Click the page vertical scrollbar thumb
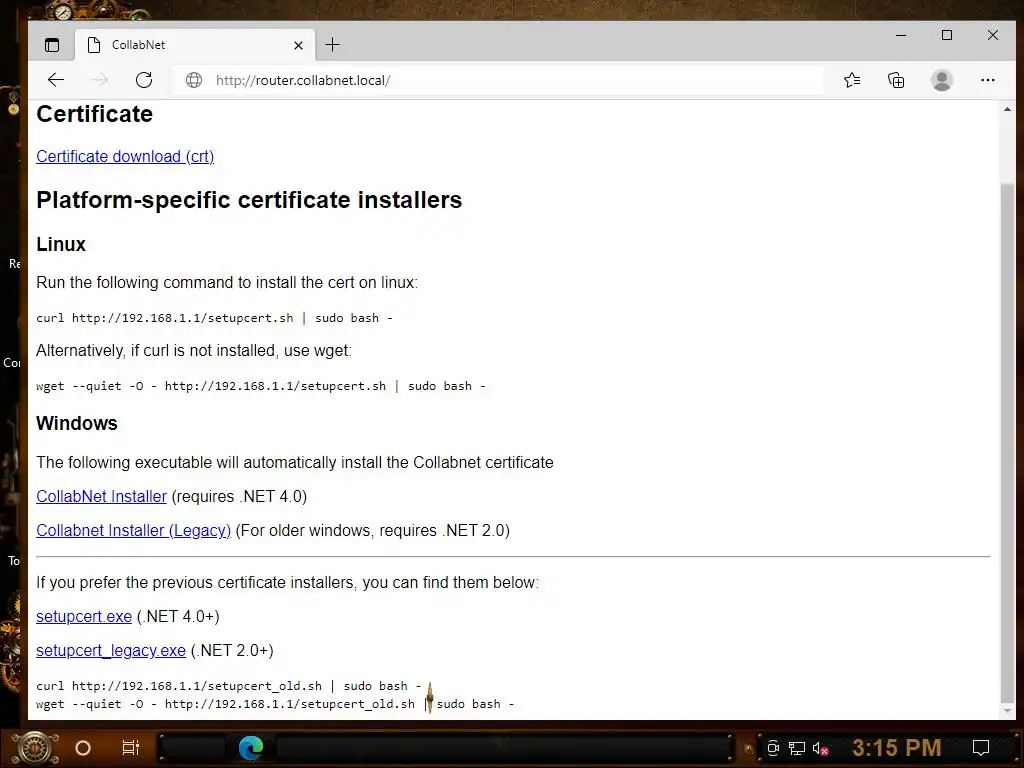 pyautogui.click(x=1007, y=442)
